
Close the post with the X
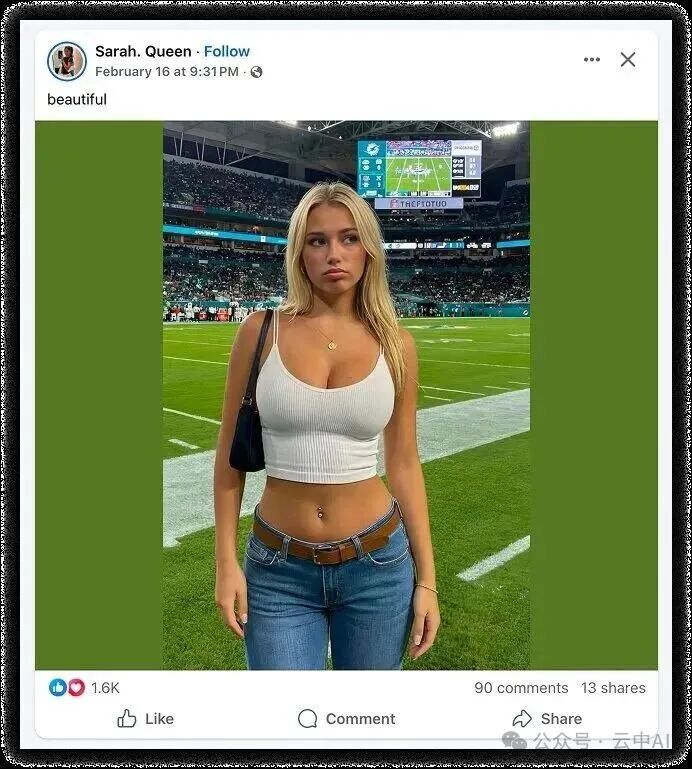628,60
